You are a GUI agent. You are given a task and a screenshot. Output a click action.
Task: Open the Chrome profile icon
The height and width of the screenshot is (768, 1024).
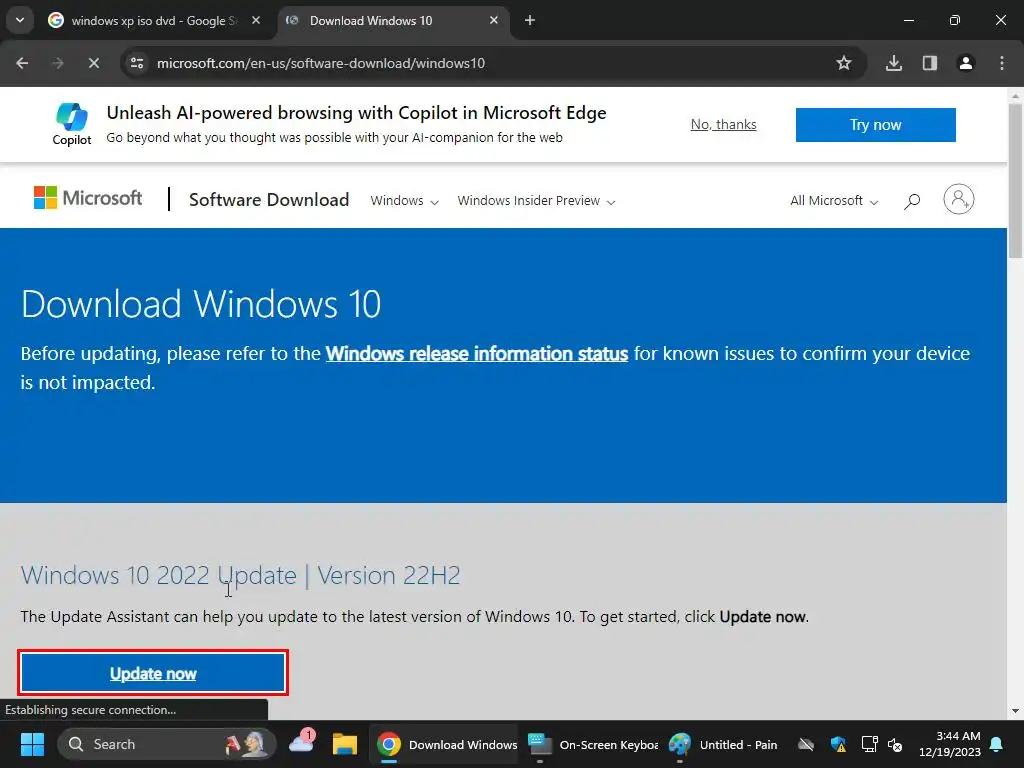[x=966, y=63]
